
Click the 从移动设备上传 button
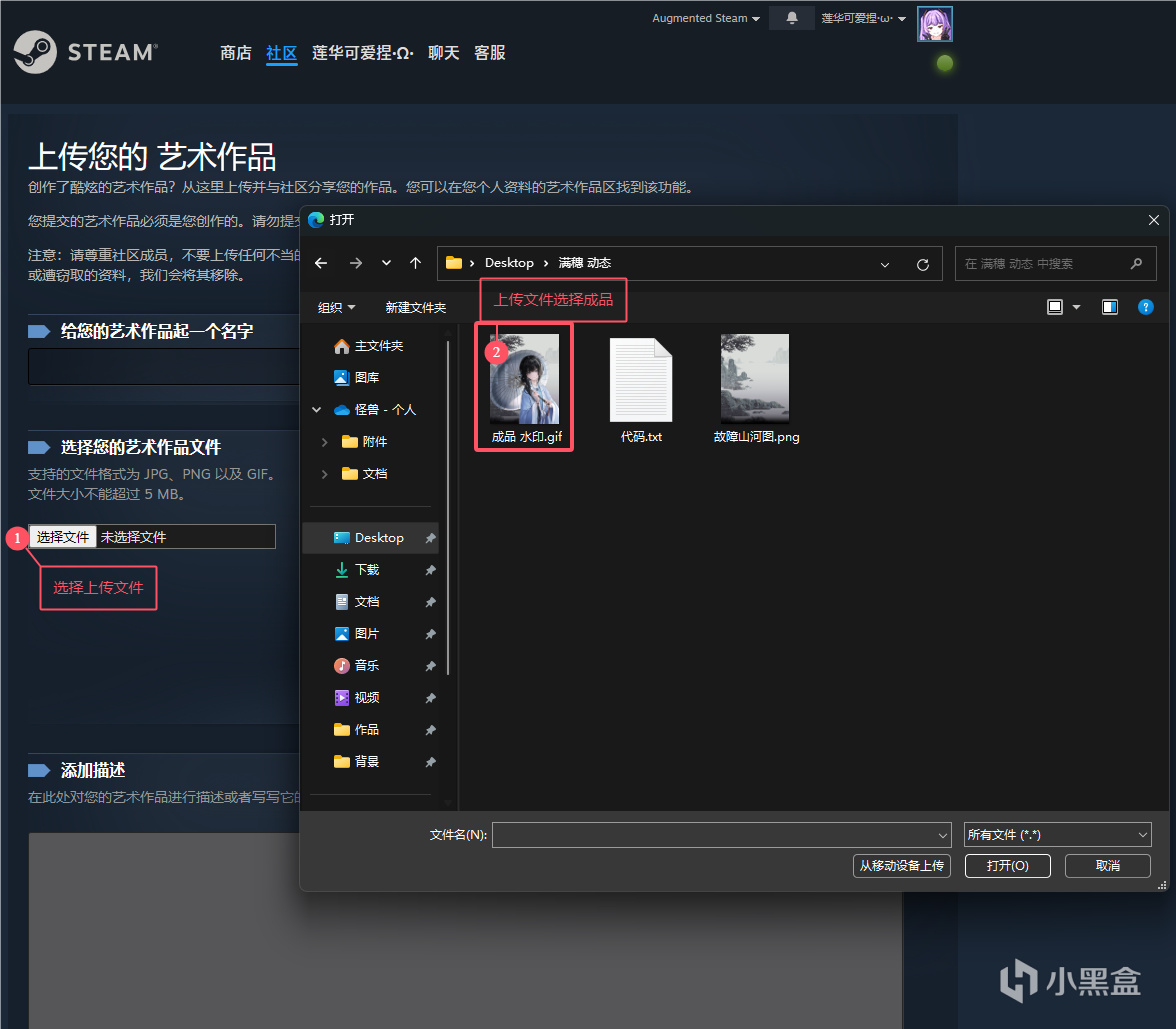[902, 866]
